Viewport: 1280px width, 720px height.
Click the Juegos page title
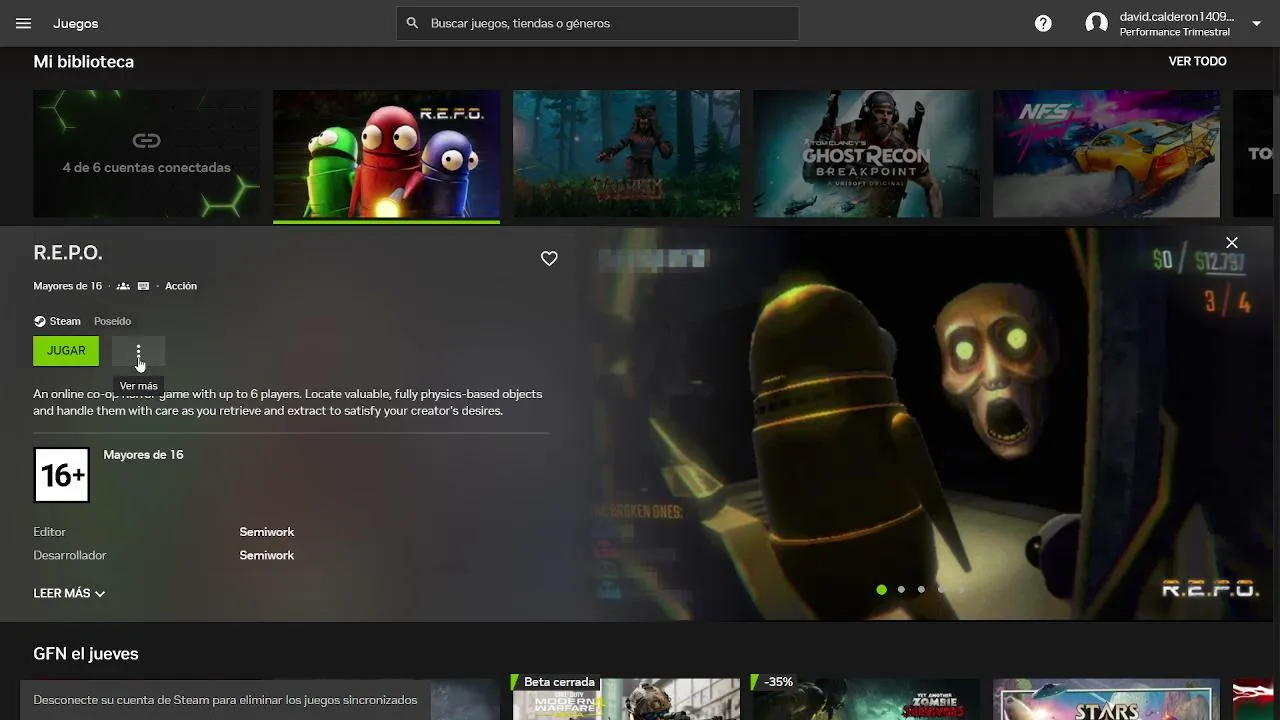coord(76,23)
